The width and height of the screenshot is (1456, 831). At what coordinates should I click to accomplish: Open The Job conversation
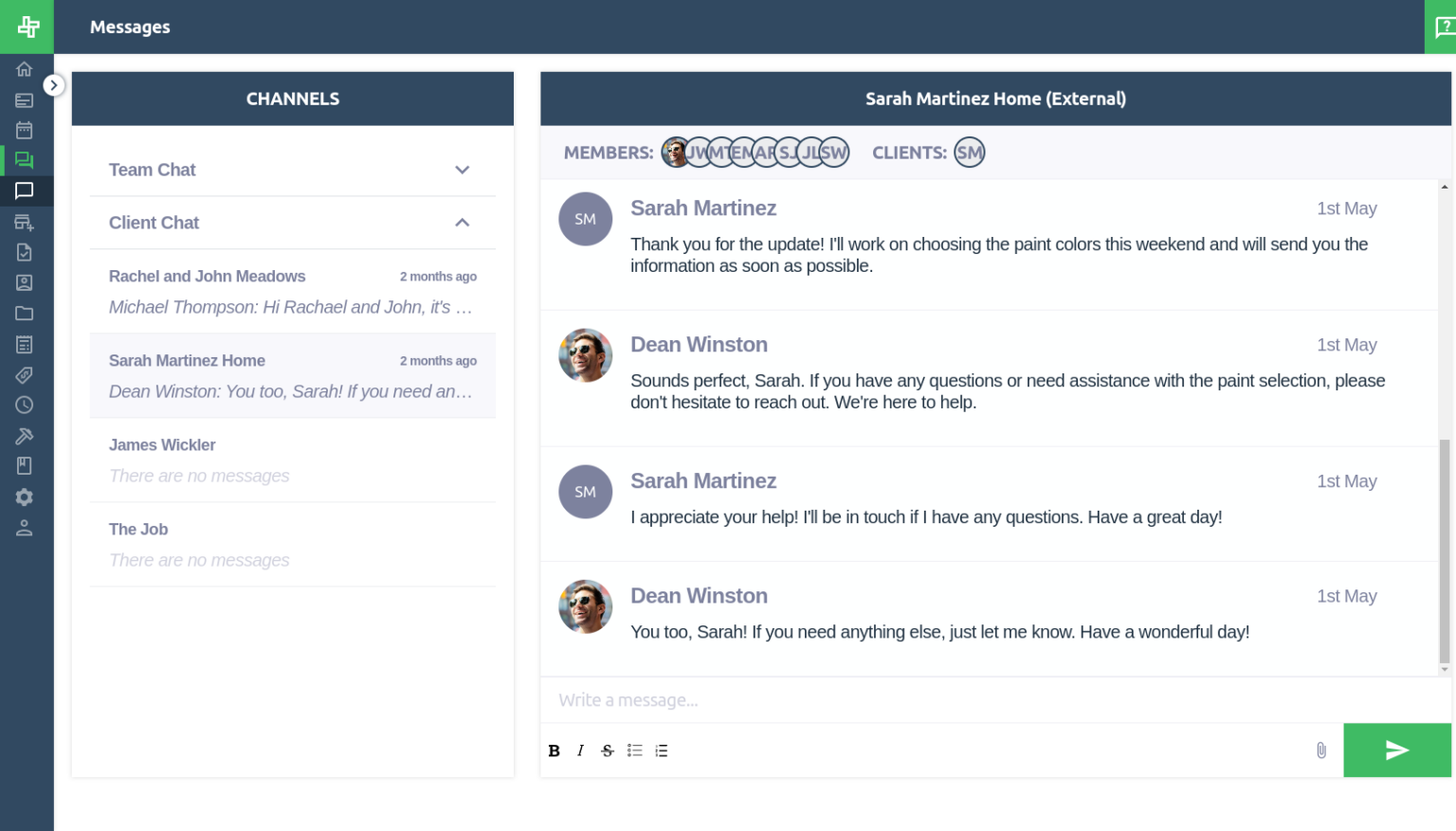(293, 545)
